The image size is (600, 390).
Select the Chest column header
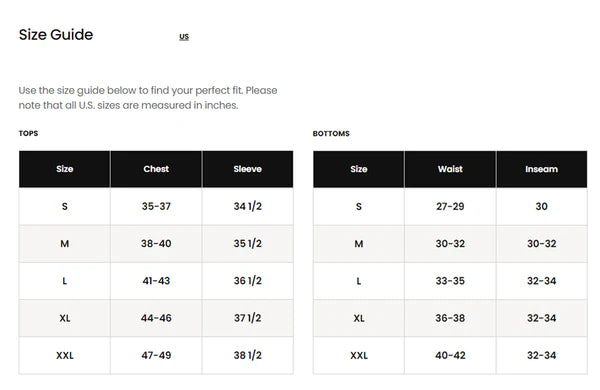[x=156, y=169]
